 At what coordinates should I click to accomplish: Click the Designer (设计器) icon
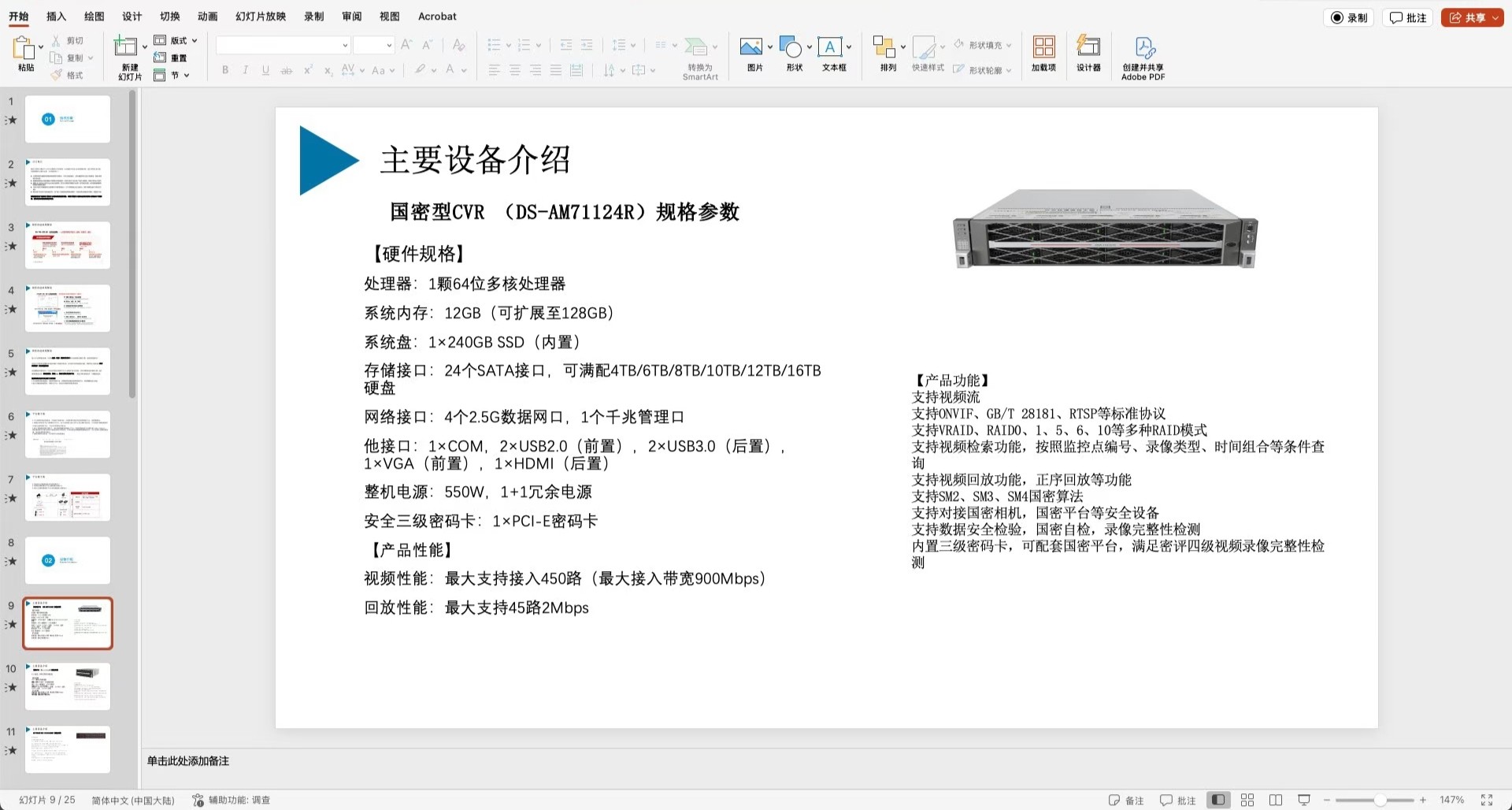point(1088,46)
